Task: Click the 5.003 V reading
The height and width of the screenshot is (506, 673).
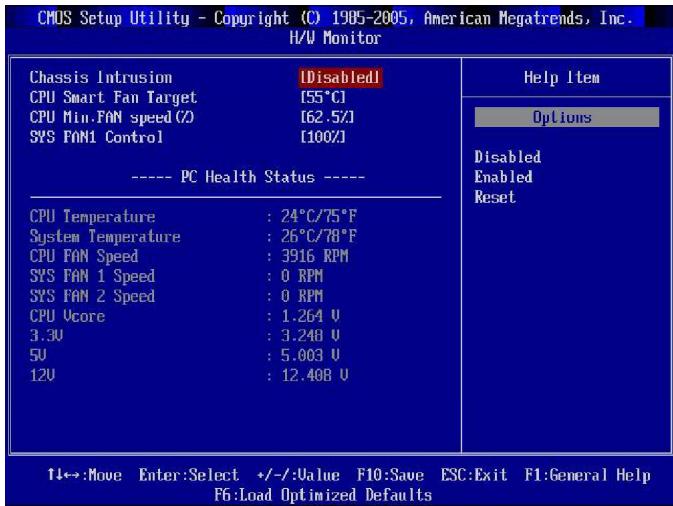Action: coord(310,355)
